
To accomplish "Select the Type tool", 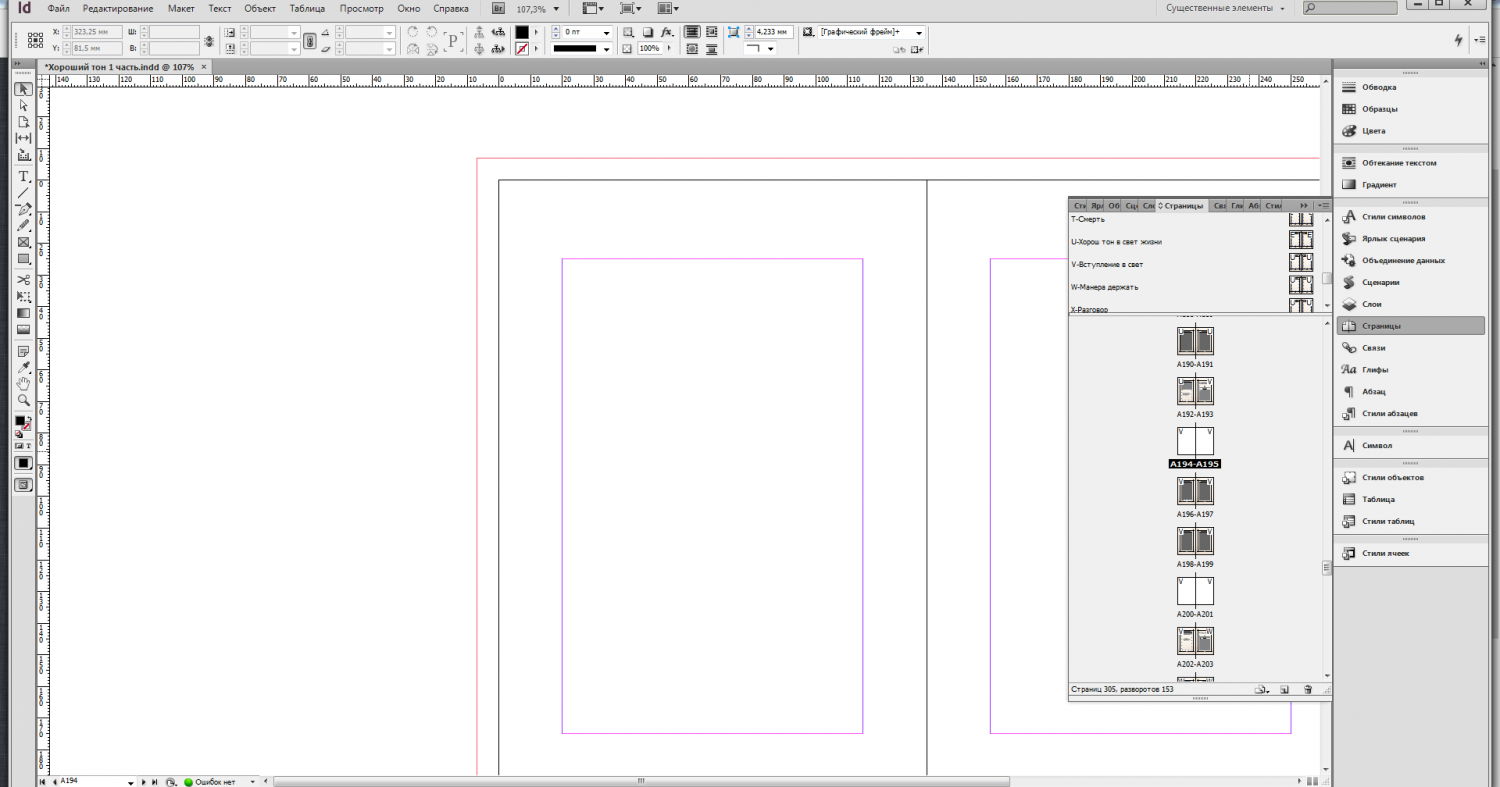I will click(23, 176).
